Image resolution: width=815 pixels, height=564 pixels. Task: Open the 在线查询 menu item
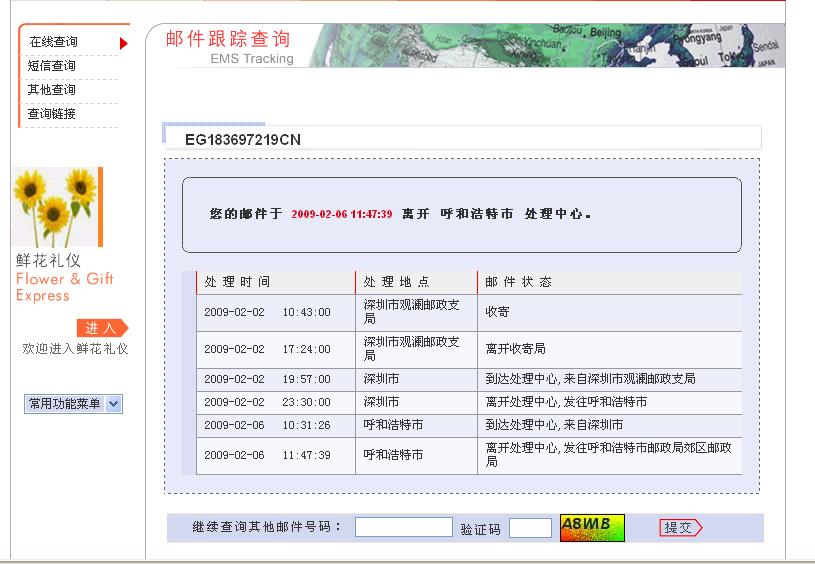(53, 42)
